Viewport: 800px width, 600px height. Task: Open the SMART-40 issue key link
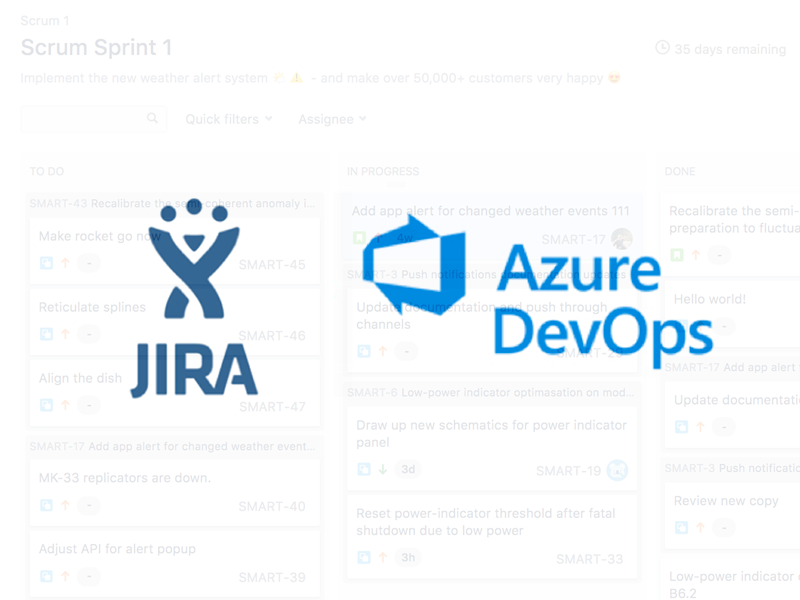[x=272, y=506]
